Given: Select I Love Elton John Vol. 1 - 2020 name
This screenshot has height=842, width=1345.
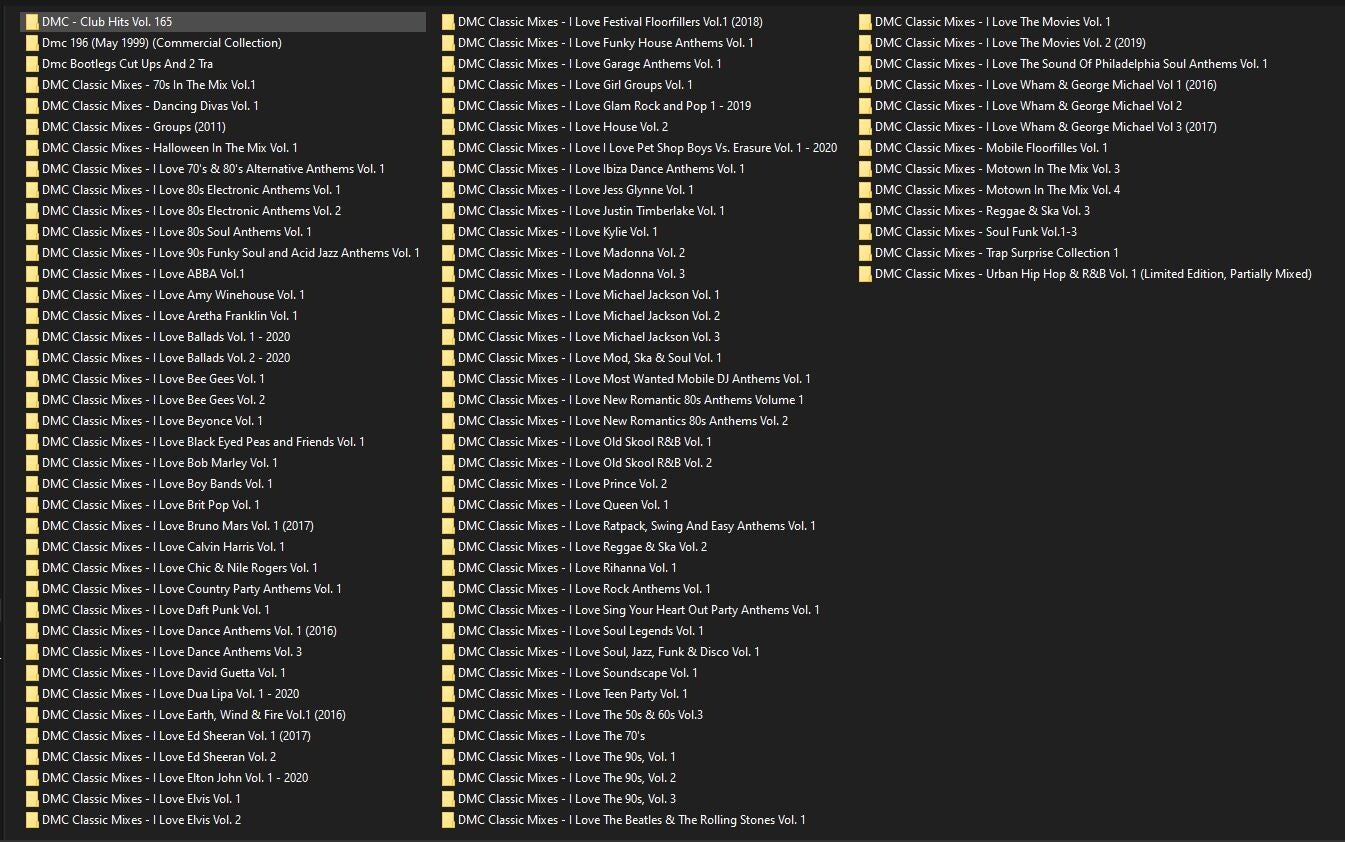Looking at the screenshot, I should point(175,778).
